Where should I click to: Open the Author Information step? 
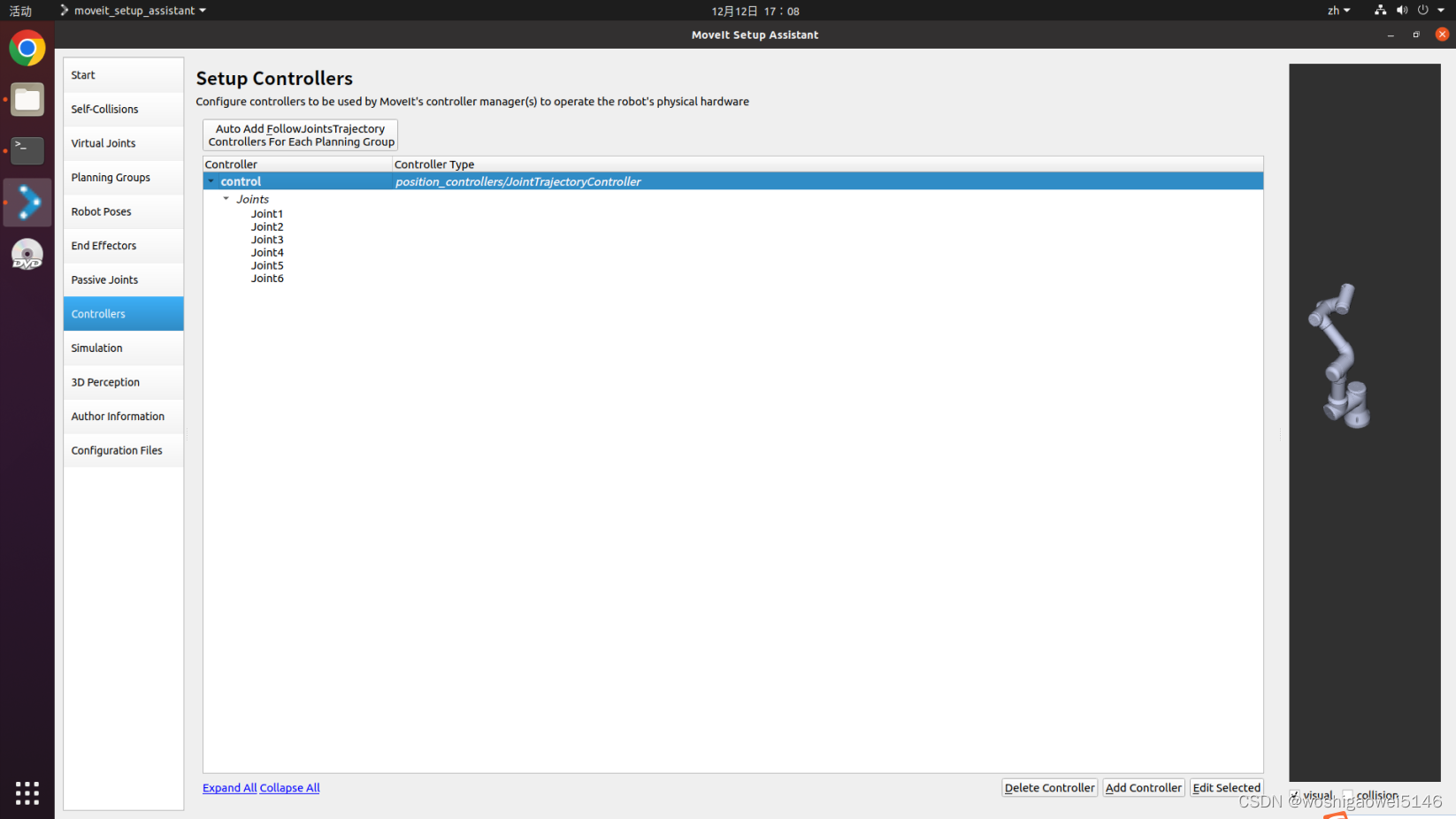[x=124, y=417]
